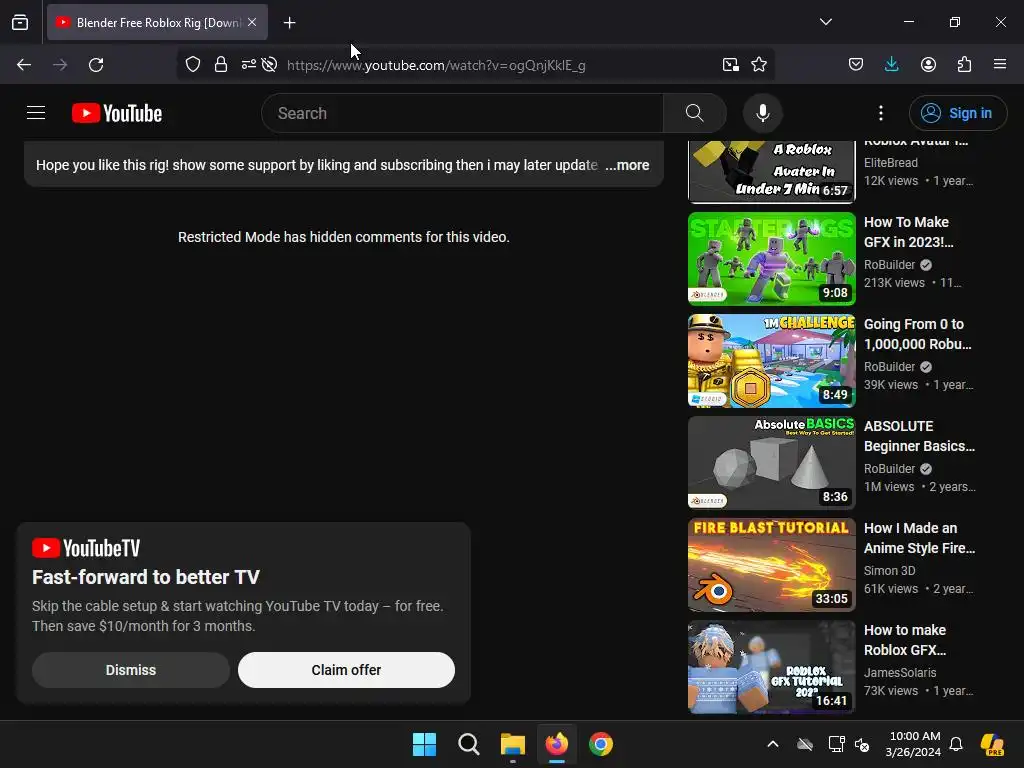Open Roblox Avatar in Under 7 Min thumbnail

tap(771, 171)
